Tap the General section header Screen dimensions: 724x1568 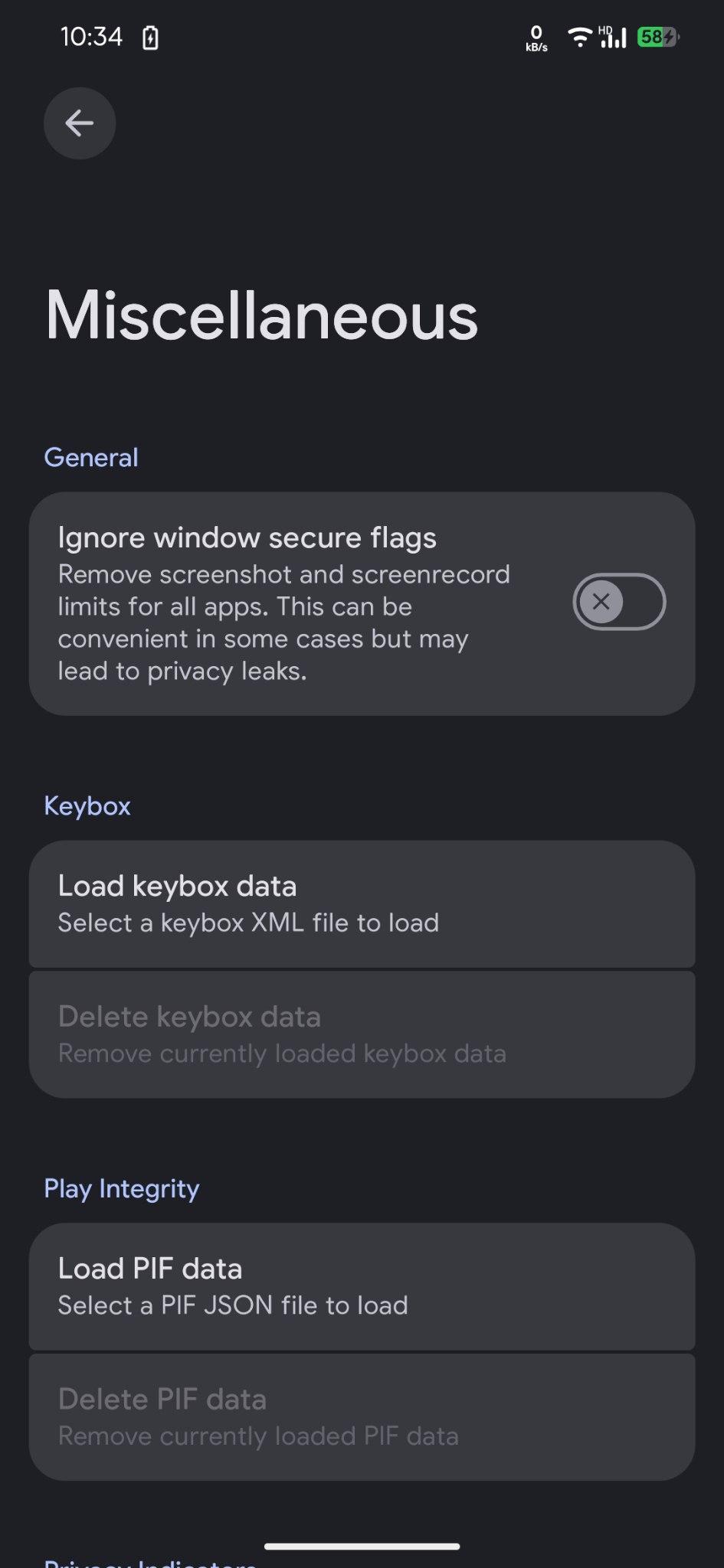pos(91,458)
